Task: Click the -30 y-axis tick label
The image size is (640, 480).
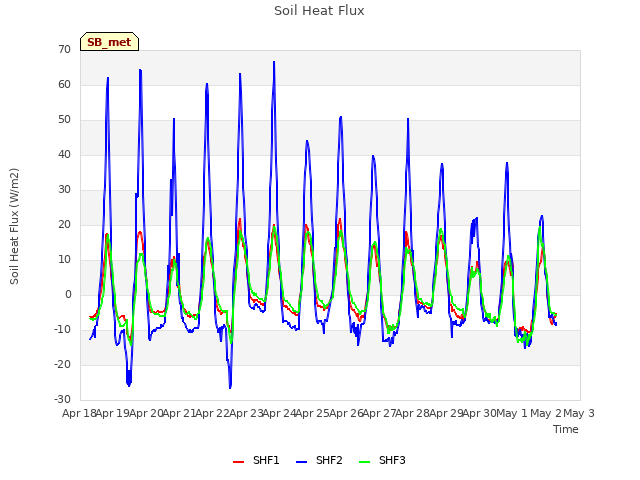Action: [62, 399]
